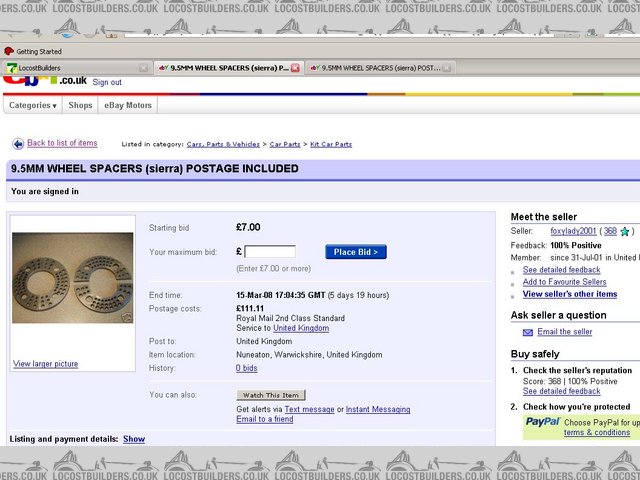View seller's other items
The height and width of the screenshot is (480, 640).
tap(570, 294)
